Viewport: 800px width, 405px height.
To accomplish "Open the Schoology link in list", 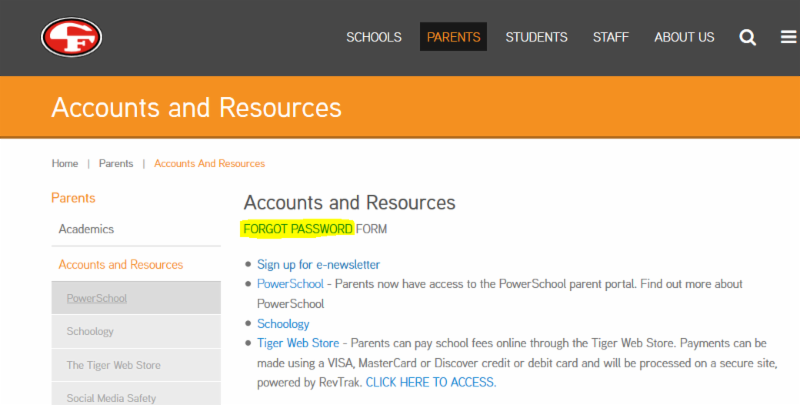I will pos(283,324).
